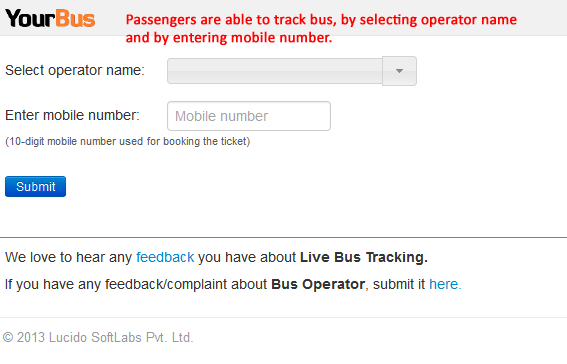Image resolution: width=567 pixels, height=364 pixels.
Task: Click 'If you have any feedback/complaint about' text
Action: point(136,284)
